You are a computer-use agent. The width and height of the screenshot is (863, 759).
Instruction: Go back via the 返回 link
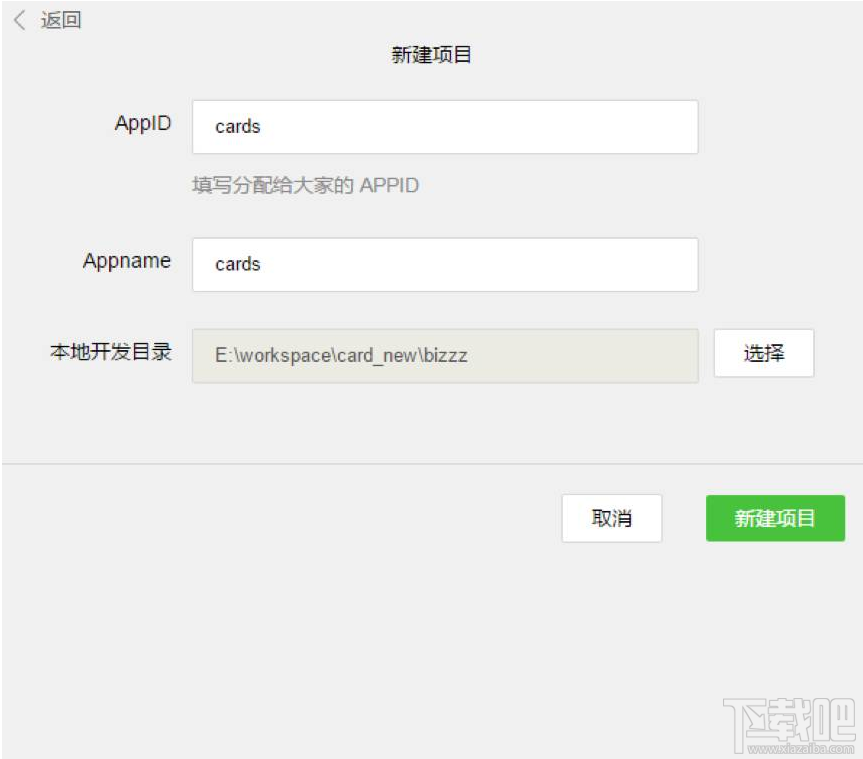61,20
